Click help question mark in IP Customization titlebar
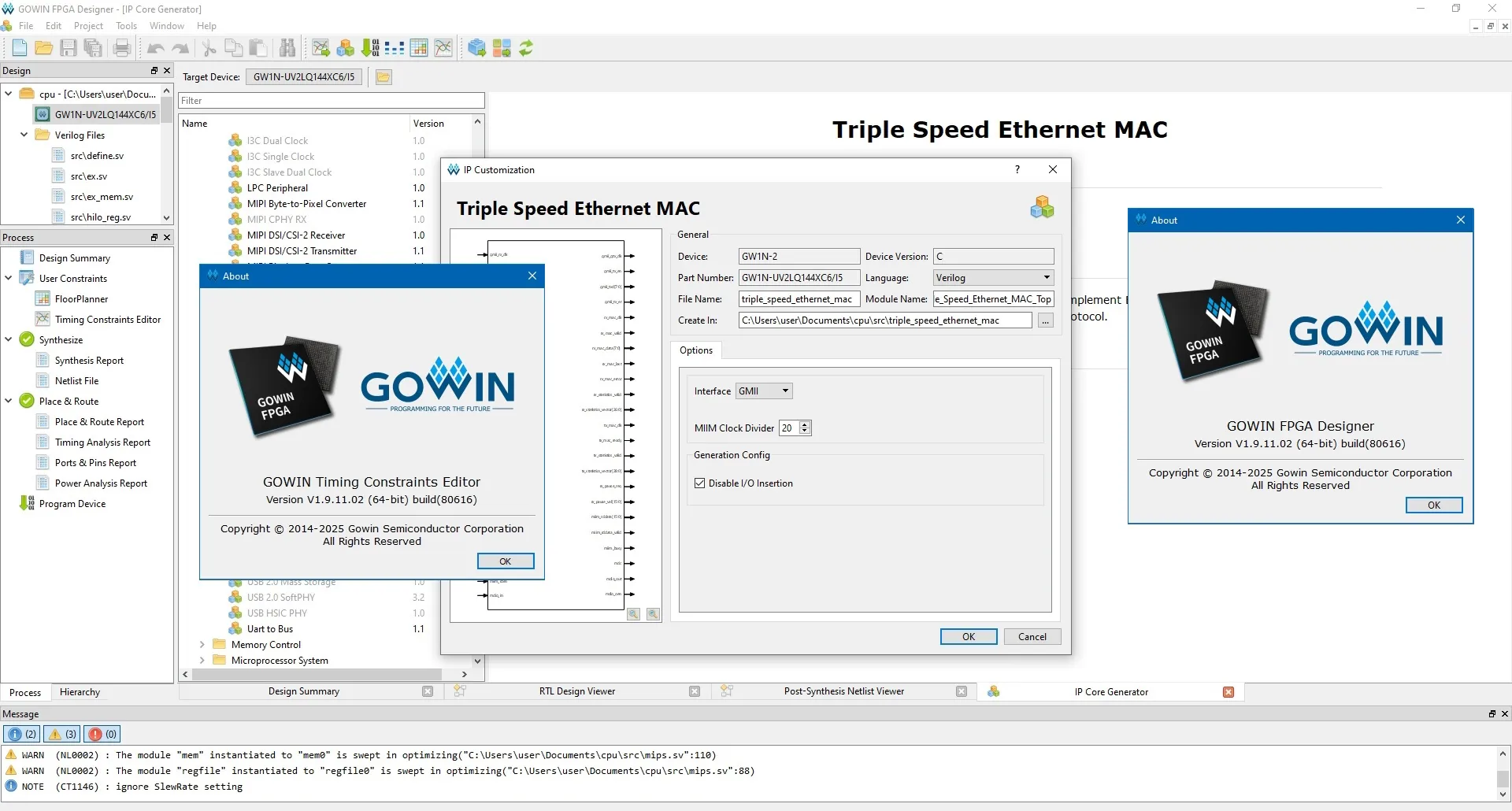The height and width of the screenshot is (811, 1512). (1017, 169)
